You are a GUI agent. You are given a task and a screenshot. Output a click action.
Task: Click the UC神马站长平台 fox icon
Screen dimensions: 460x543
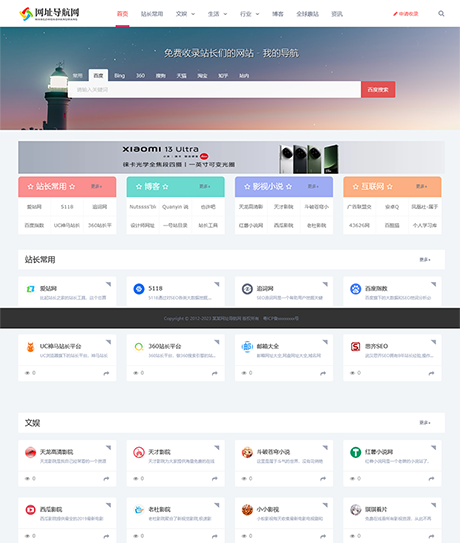(x=30, y=346)
